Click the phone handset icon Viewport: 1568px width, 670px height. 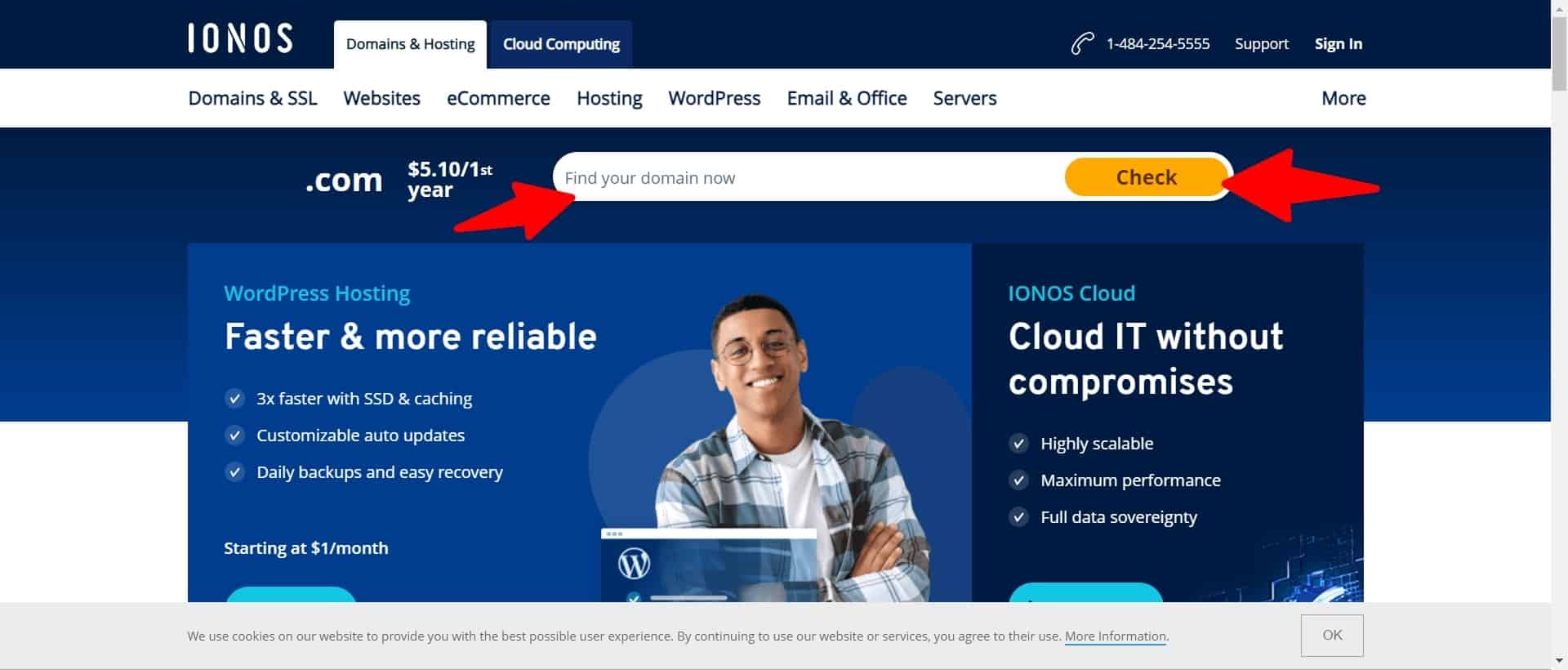[1082, 43]
